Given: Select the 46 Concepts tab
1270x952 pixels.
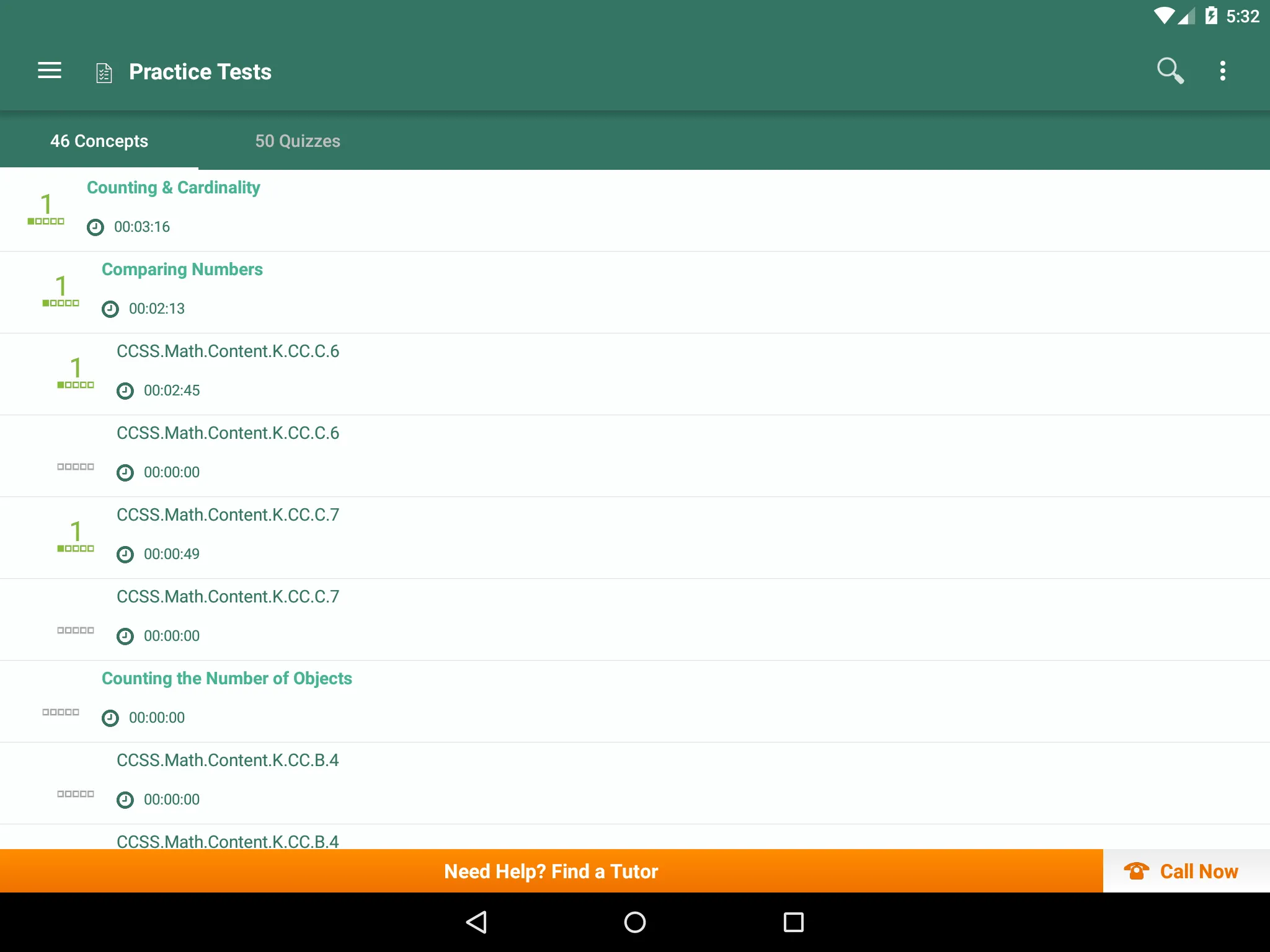Looking at the screenshot, I should coord(99,140).
